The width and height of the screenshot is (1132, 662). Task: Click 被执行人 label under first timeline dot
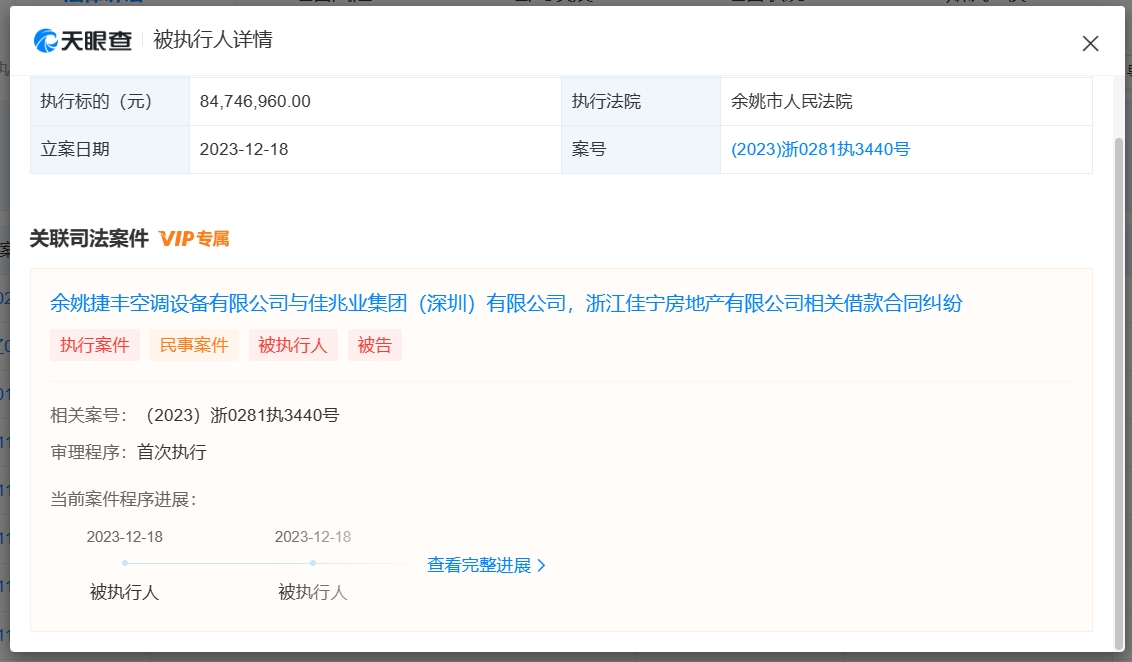124,593
